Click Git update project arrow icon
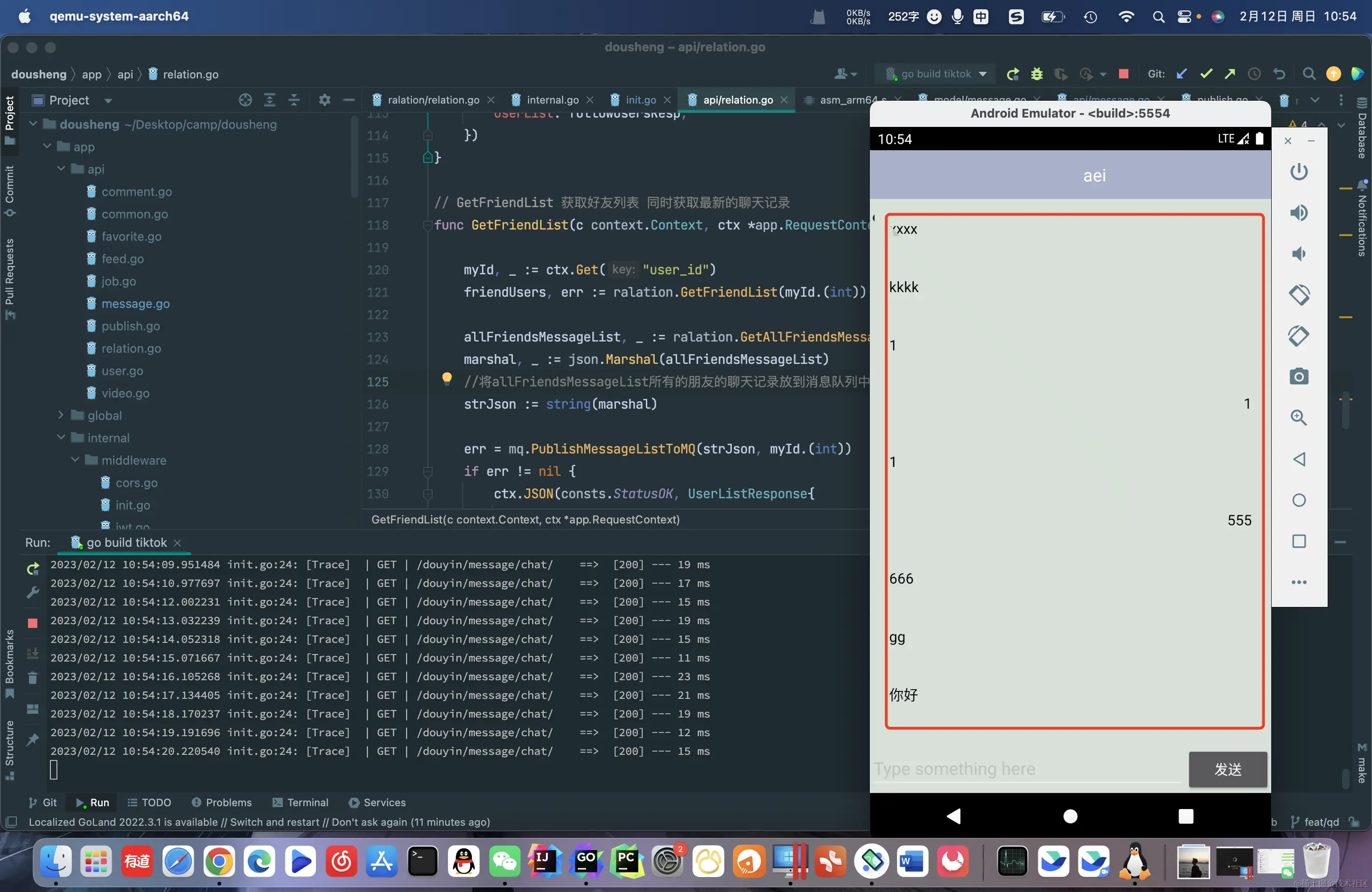The width and height of the screenshot is (1372, 892). pyautogui.click(x=1182, y=74)
